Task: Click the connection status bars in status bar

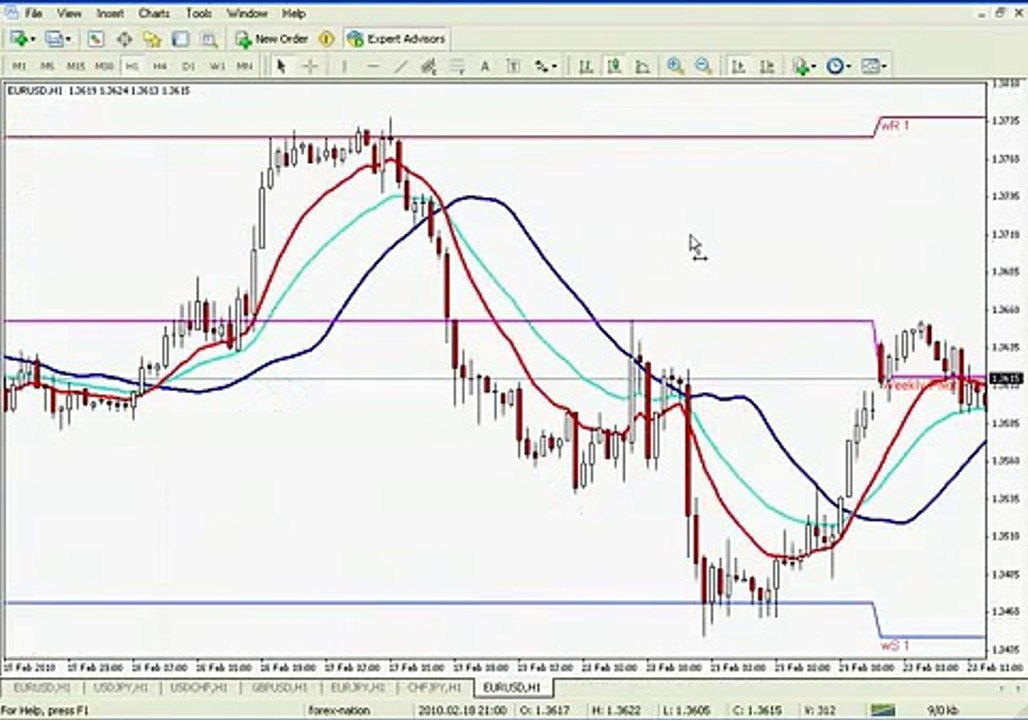Action: coord(882,710)
